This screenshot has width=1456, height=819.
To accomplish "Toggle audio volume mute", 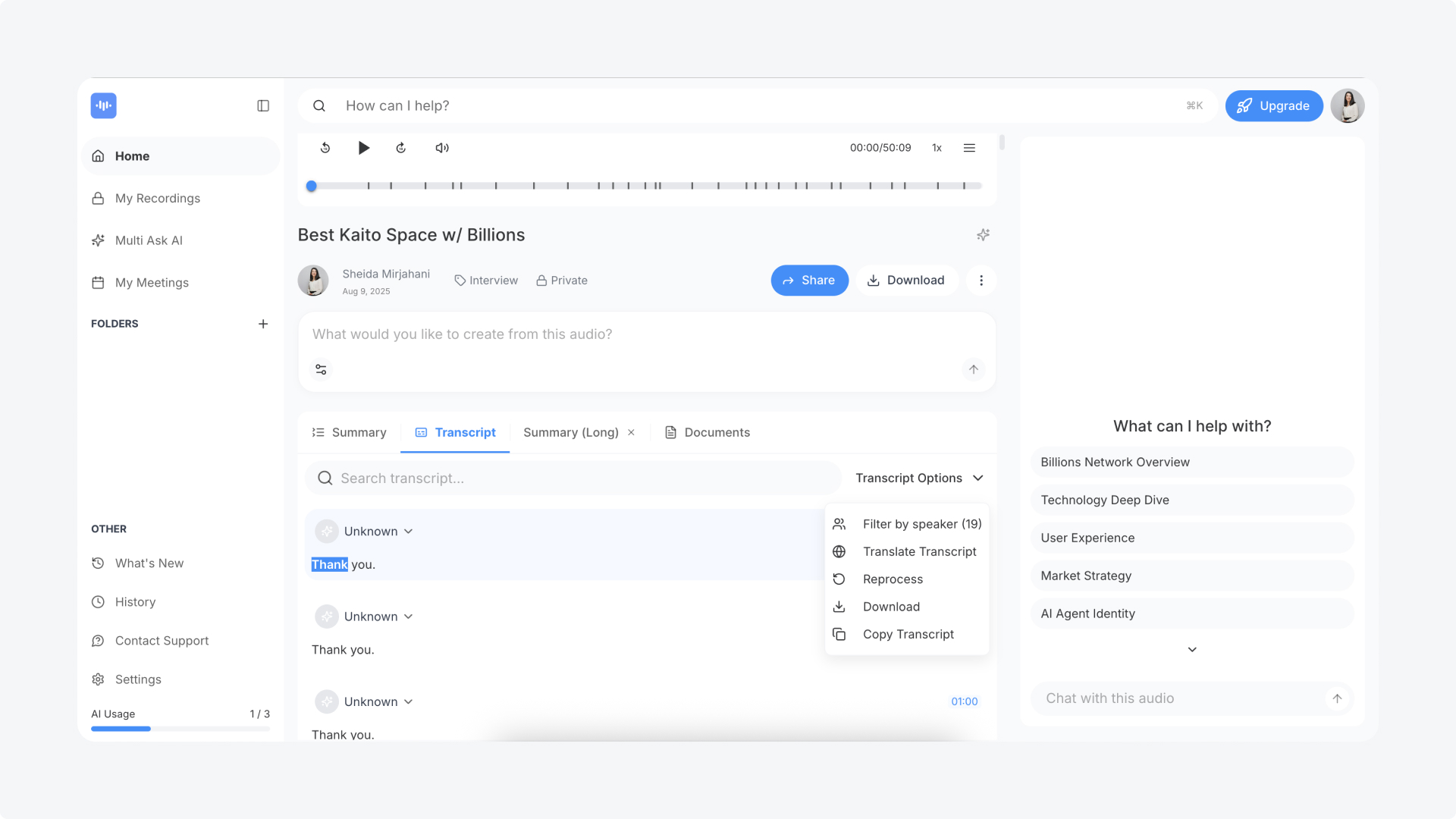I will [x=442, y=148].
